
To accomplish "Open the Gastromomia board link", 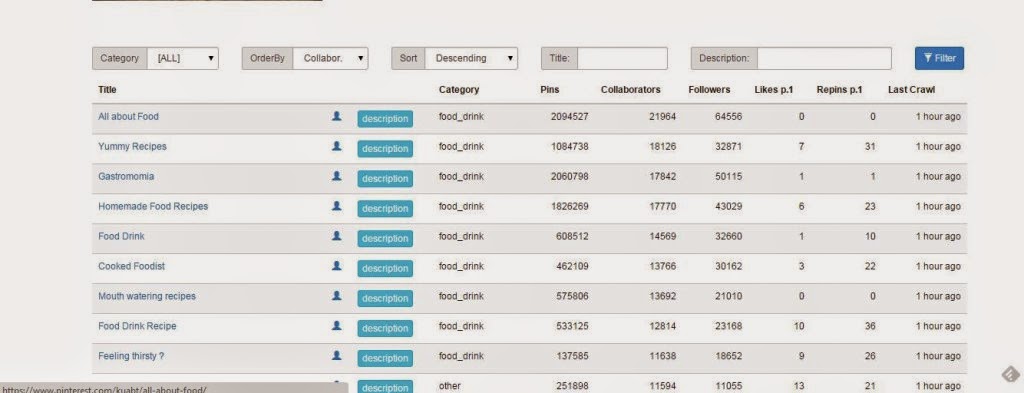I will 126,176.
